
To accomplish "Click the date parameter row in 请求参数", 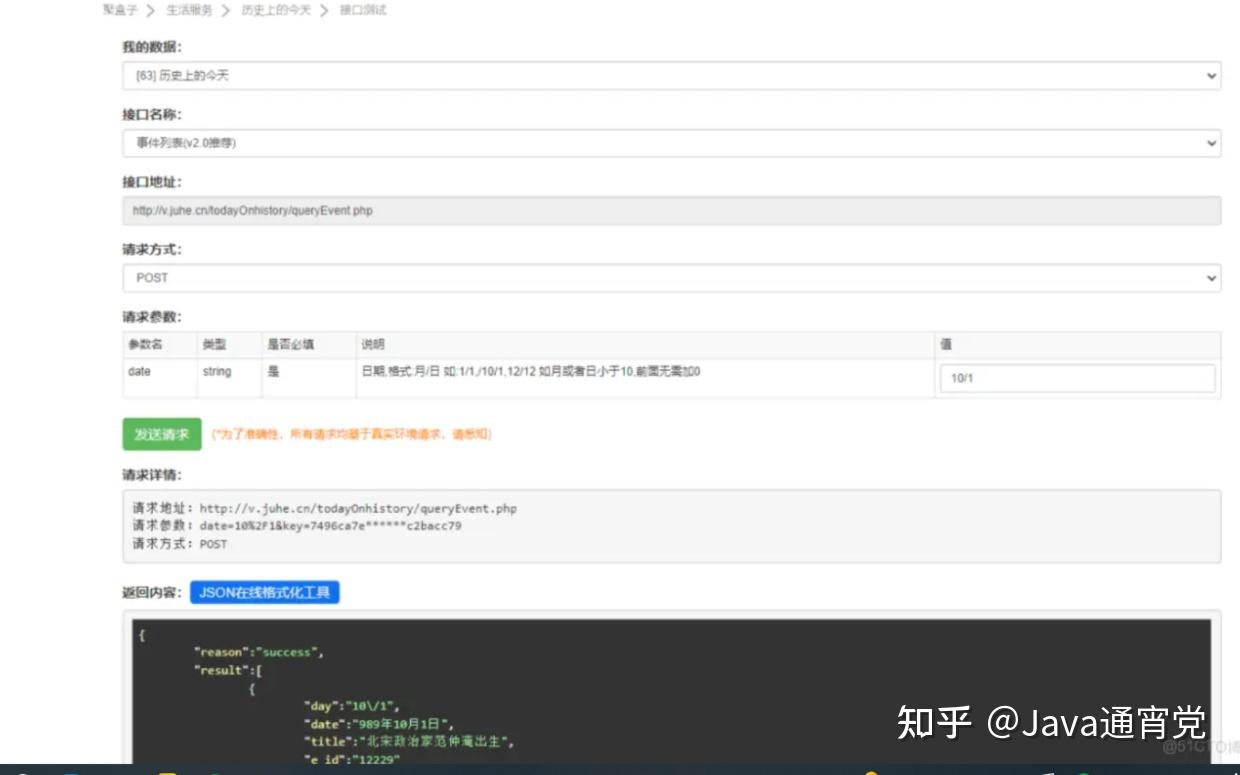I will 400,372.
